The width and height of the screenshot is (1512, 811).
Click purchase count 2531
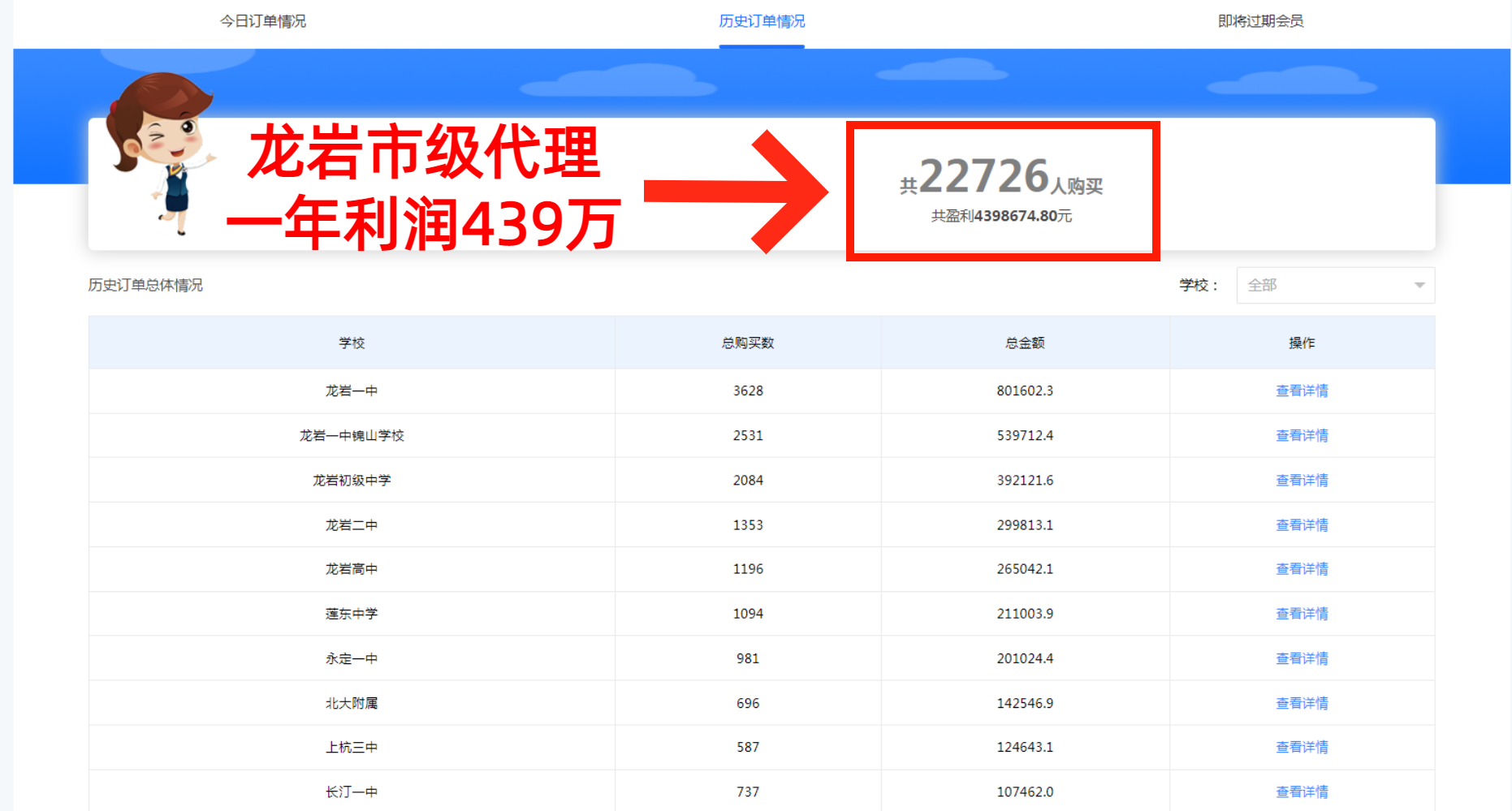point(748,435)
